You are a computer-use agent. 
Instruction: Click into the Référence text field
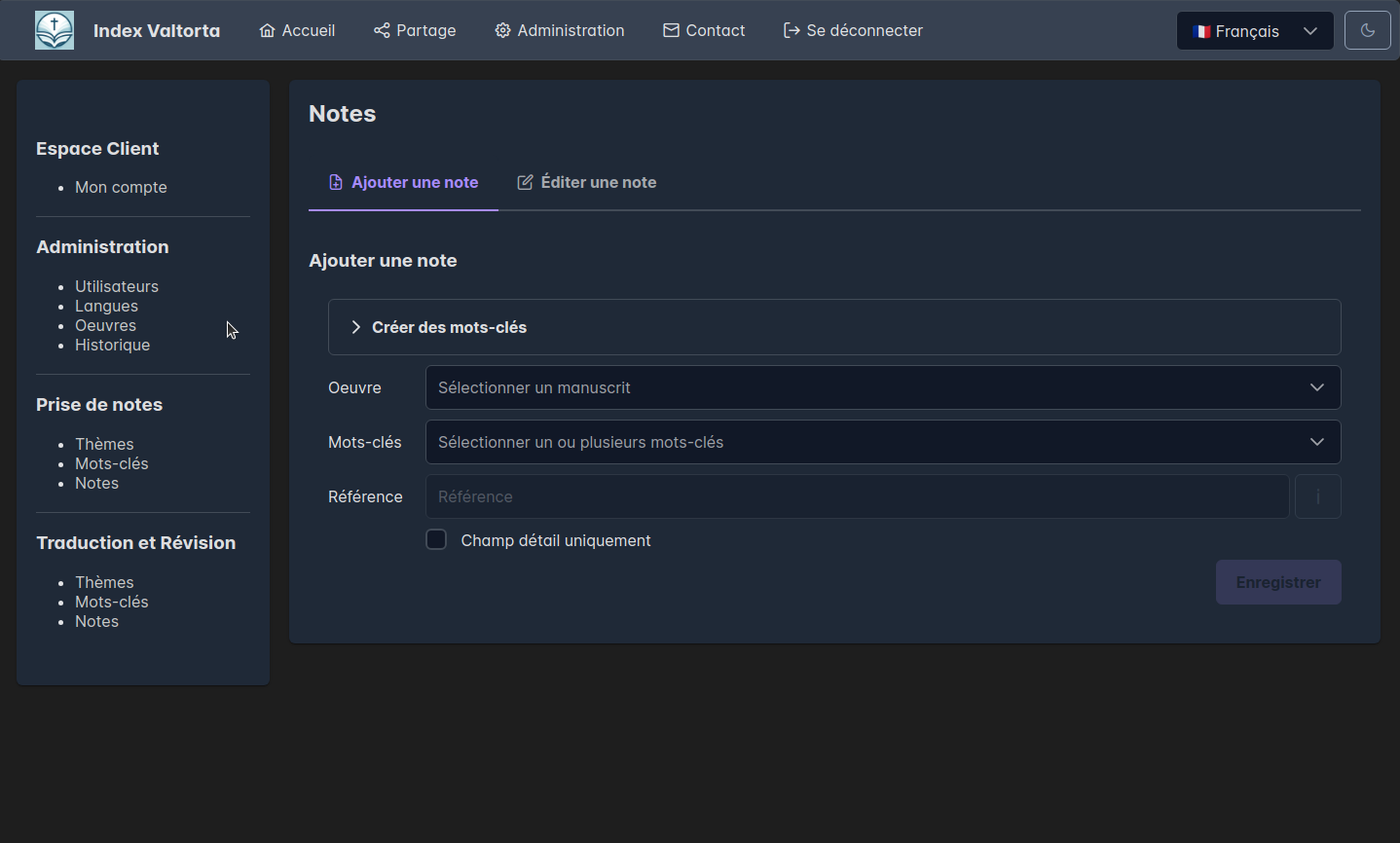tap(857, 496)
